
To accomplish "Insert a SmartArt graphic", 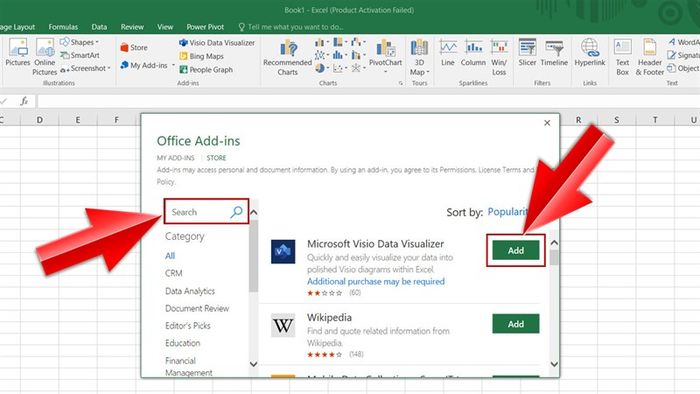I will click(x=80, y=55).
